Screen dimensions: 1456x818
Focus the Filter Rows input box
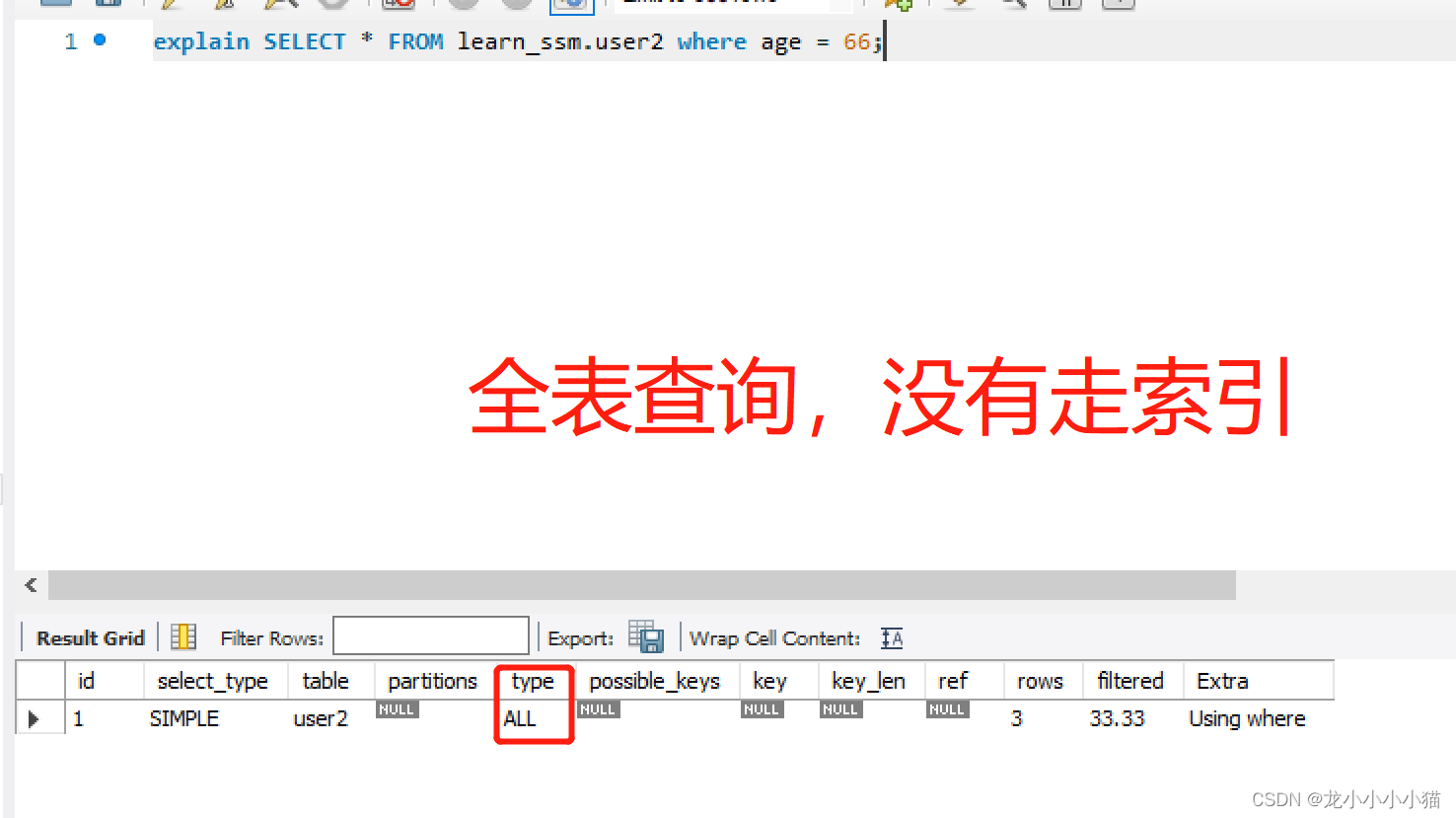(x=431, y=635)
